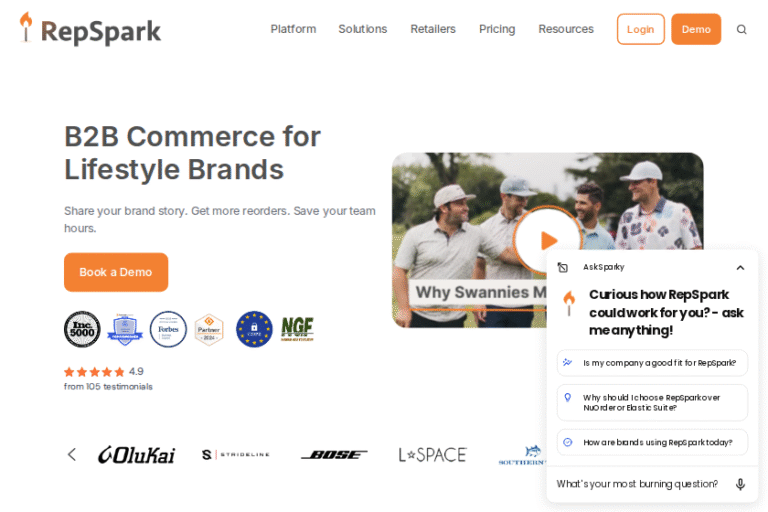Click the previous arrow in brand carousel

[72, 455]
